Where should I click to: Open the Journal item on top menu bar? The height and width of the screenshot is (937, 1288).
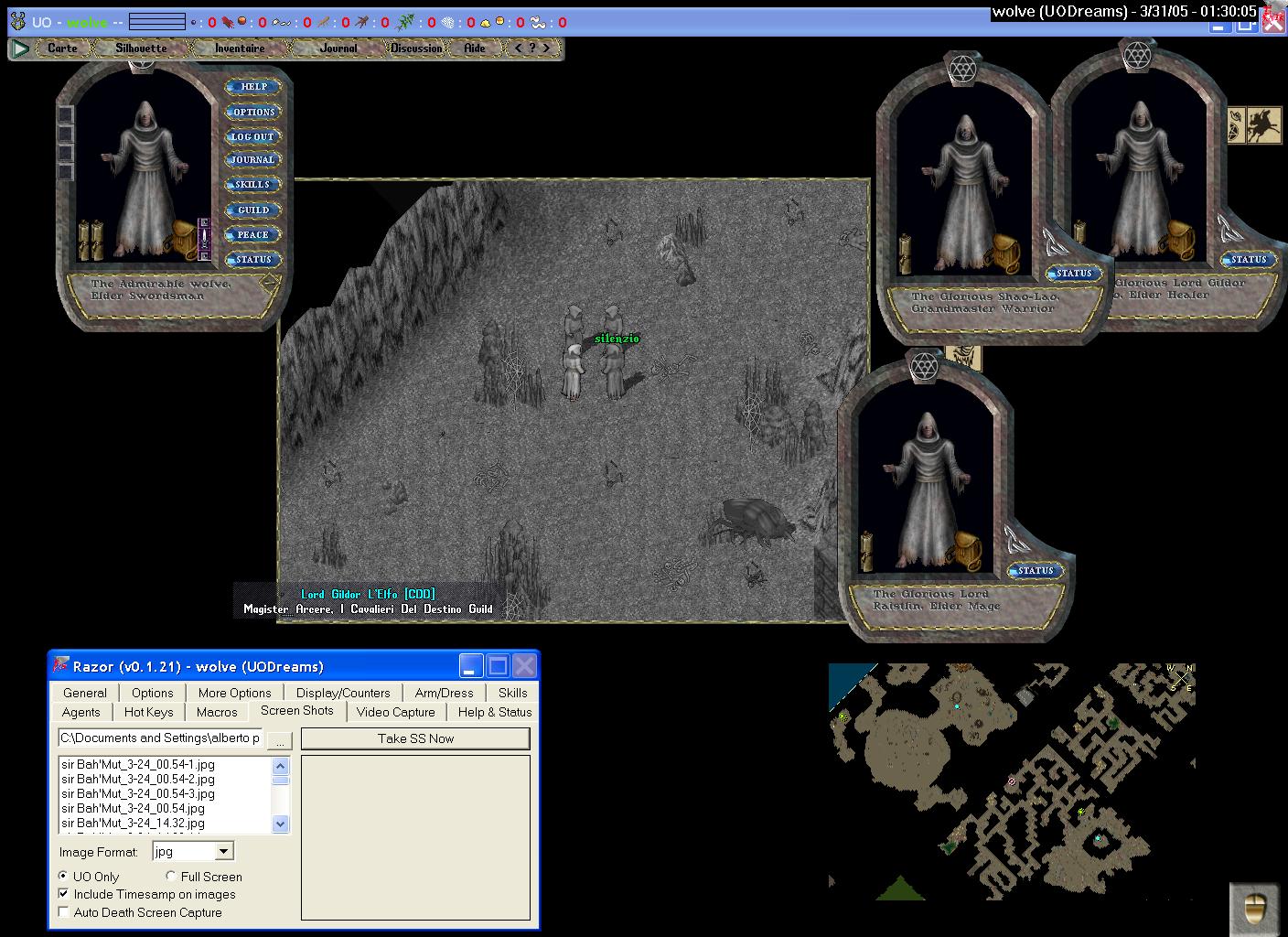(x=338, y=48)
